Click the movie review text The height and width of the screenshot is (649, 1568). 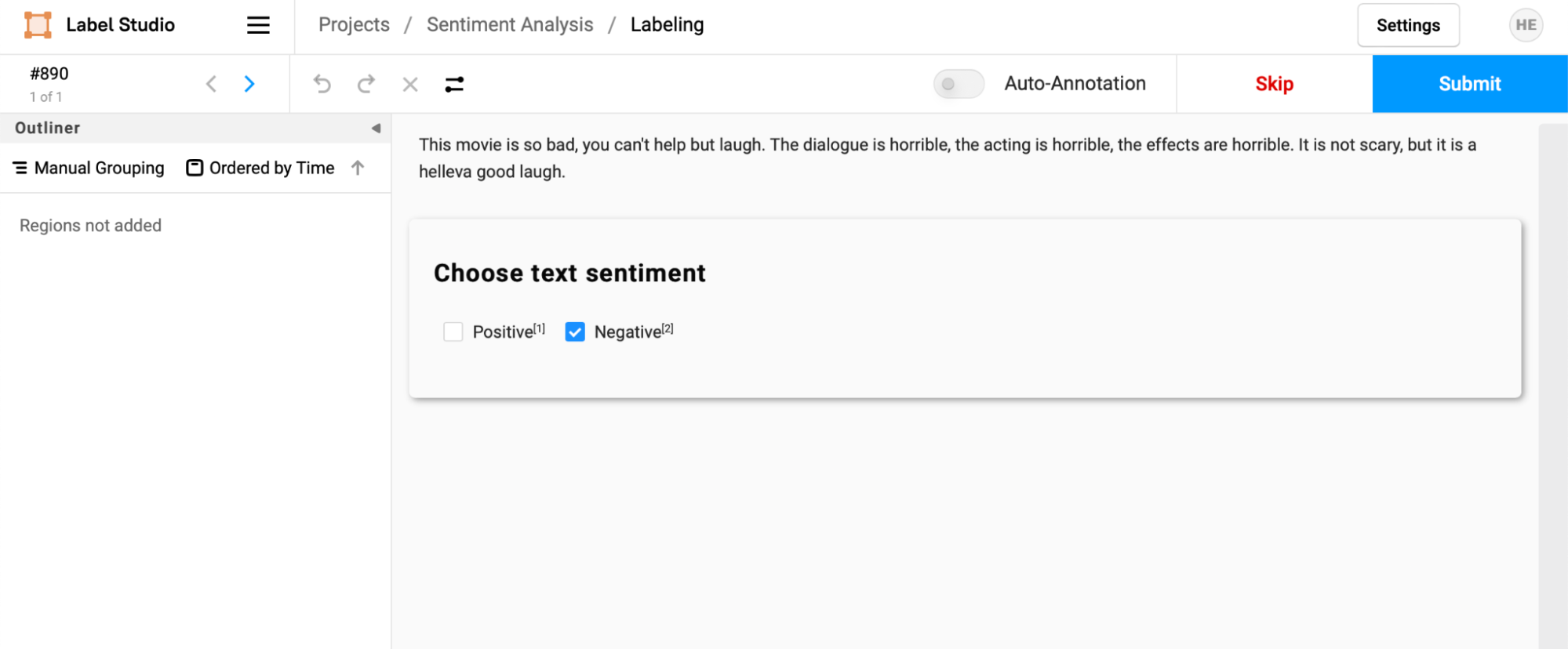point(948,158)
